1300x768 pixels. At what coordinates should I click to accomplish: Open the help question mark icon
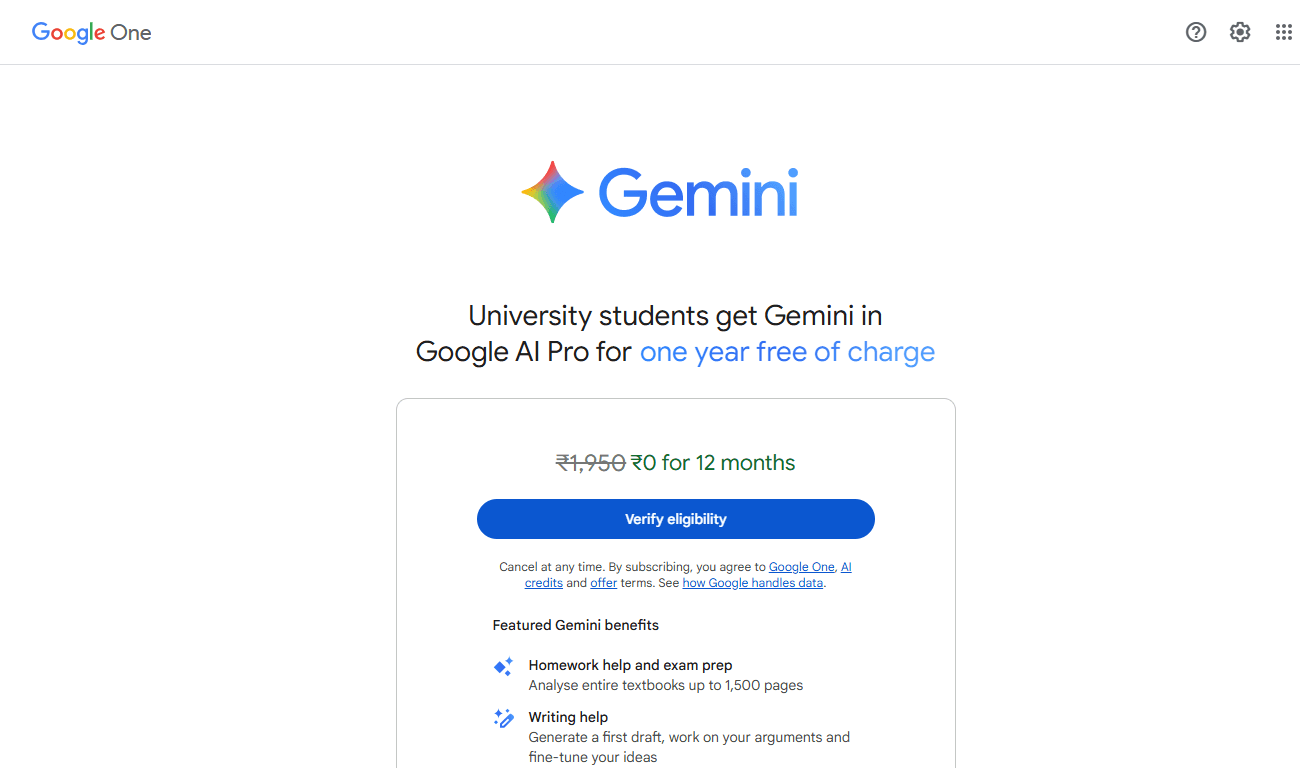pyautogui.click(x=1196, y=32)
